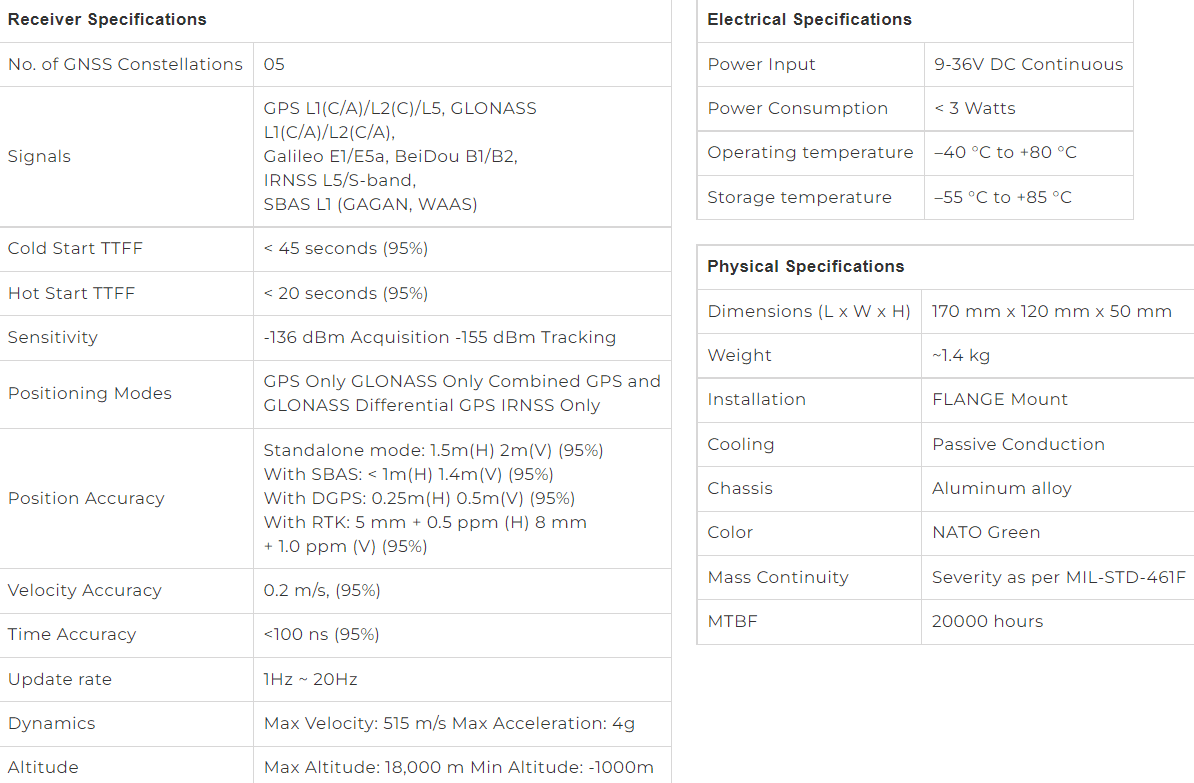Click the Positioning Modes label
The width and height of the screenshot is (1194, 783).
[x=90, y=394]
